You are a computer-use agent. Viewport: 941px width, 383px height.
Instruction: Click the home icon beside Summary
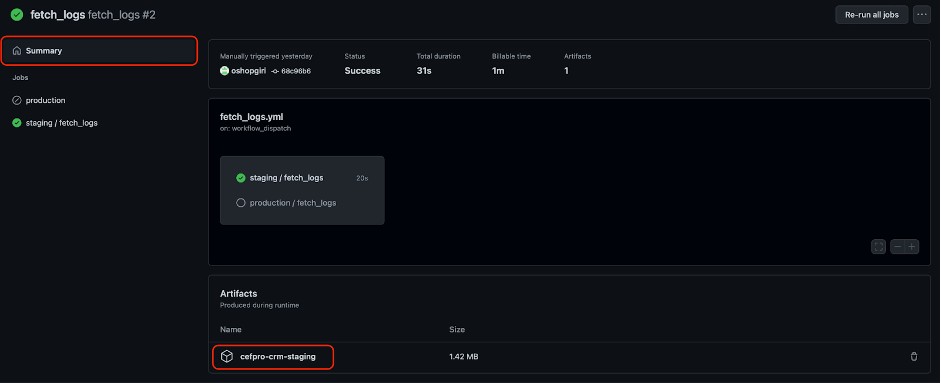(17, 51)
